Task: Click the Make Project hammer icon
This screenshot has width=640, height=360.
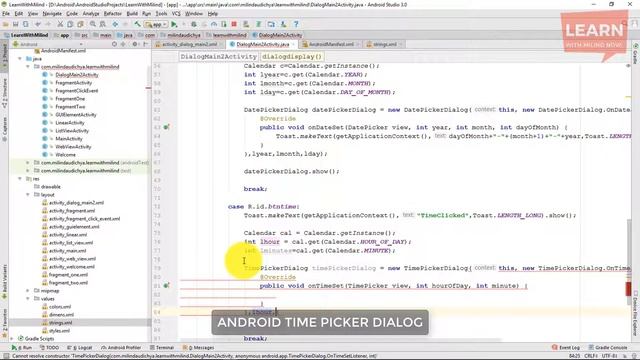Action: [x=138, y=24]
